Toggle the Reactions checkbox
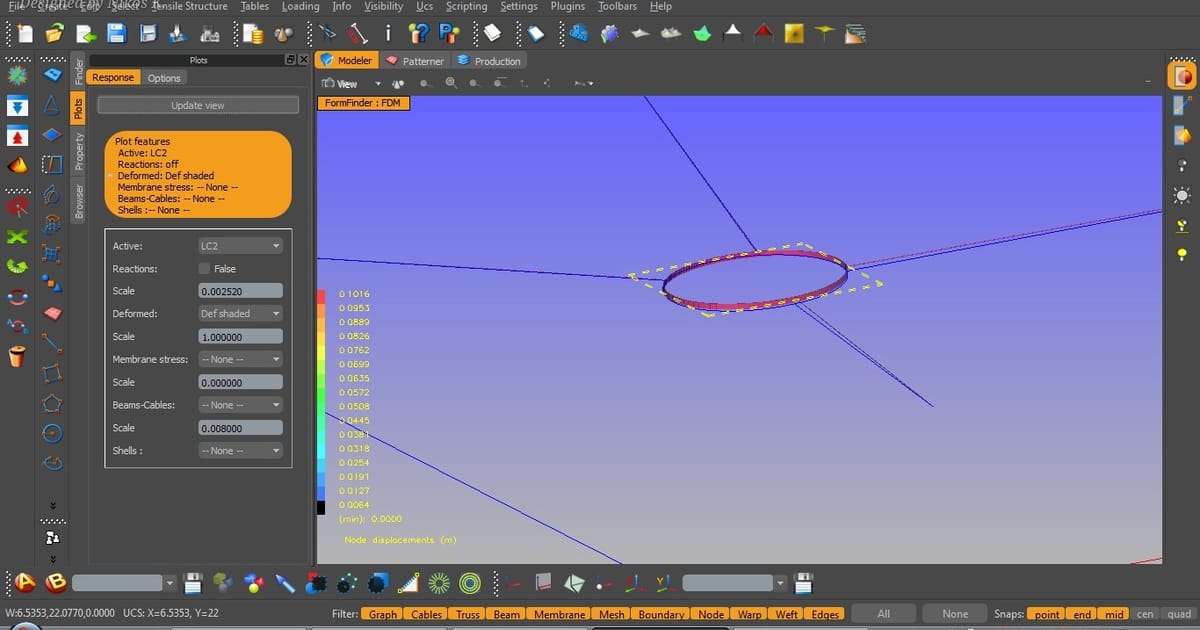1200x630 pixels. coord(204,268)
